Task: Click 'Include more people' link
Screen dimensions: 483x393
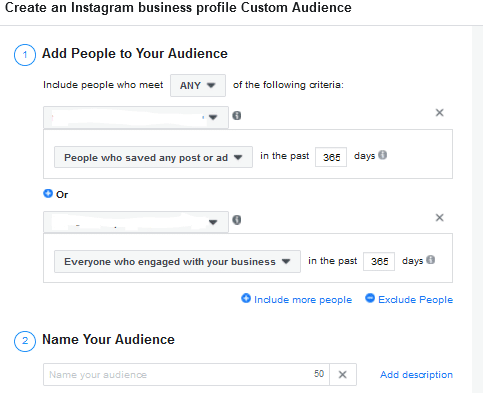Action: point(296,299)
